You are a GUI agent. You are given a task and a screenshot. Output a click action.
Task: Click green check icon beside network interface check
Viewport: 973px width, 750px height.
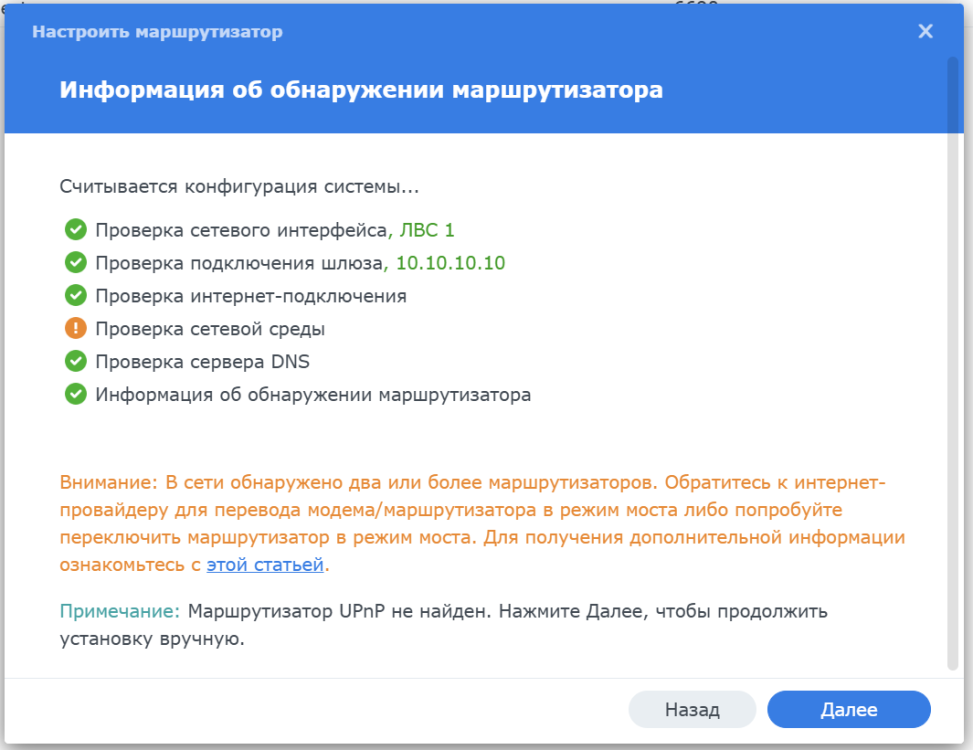click(75, 230)
